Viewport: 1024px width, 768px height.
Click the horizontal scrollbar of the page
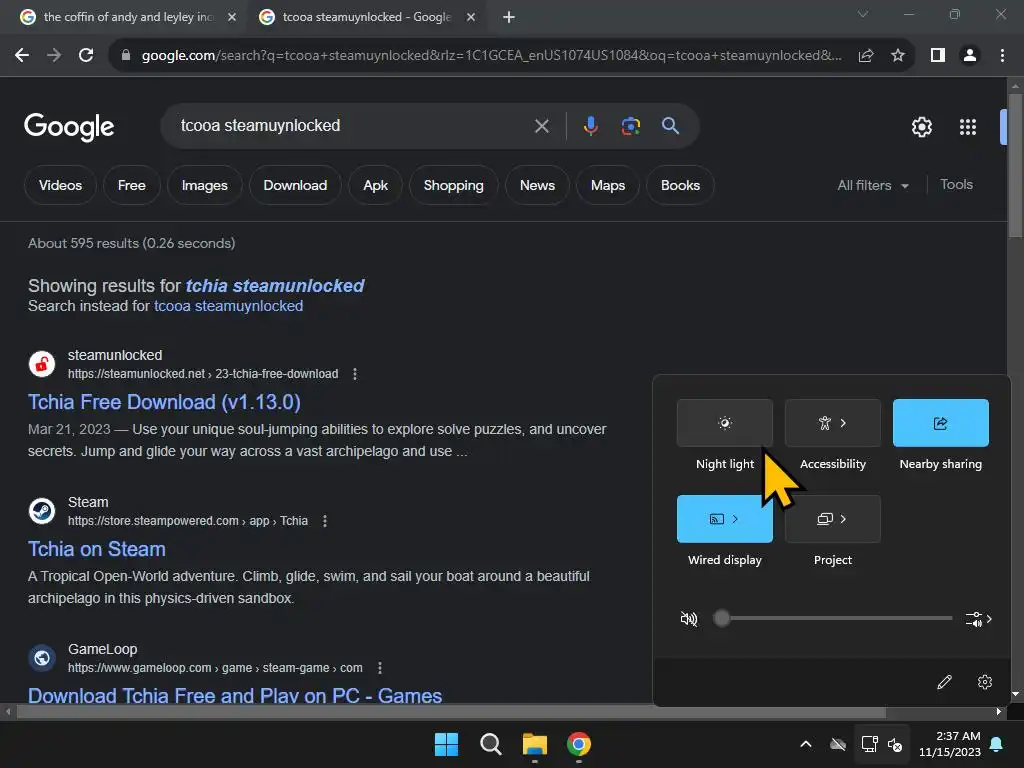[x=451, y=712]
